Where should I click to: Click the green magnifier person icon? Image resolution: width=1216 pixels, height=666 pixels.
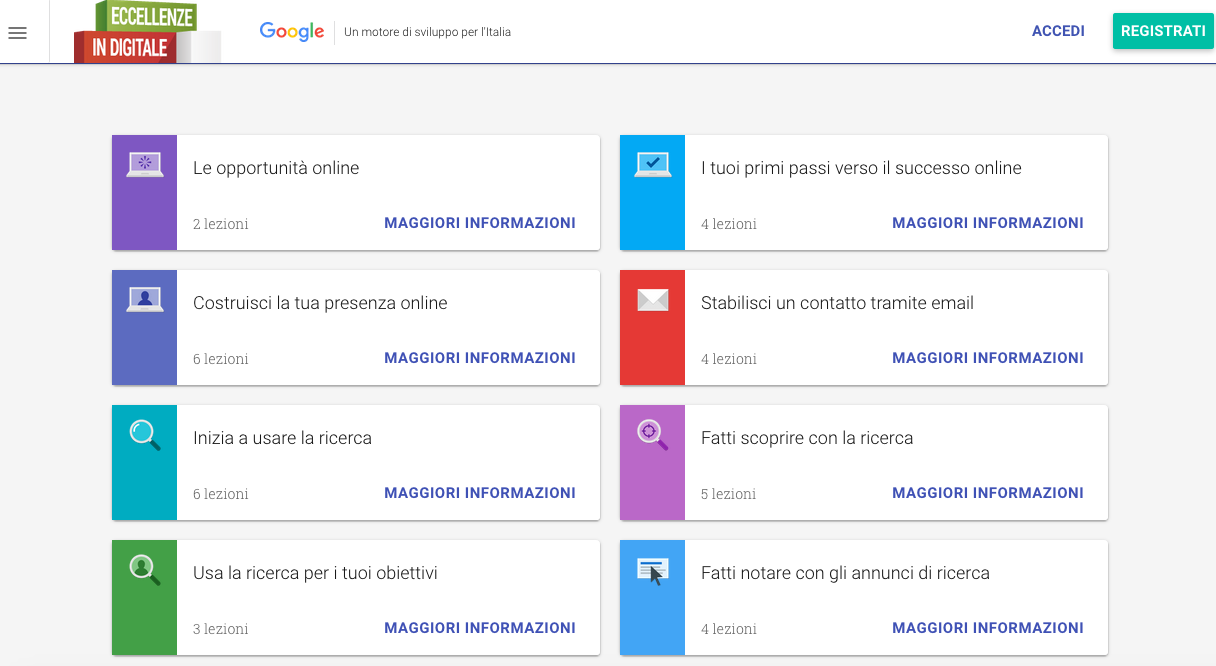click(145, 570)
